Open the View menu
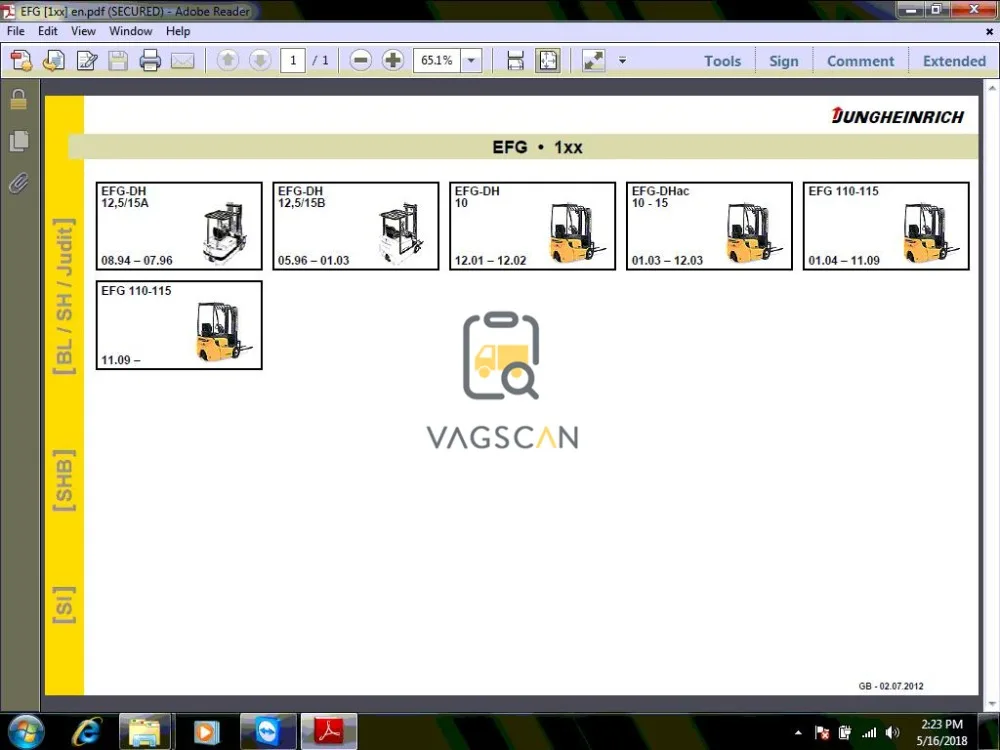The width and height of the screenshot is (1000, 750). coord(84,31)
